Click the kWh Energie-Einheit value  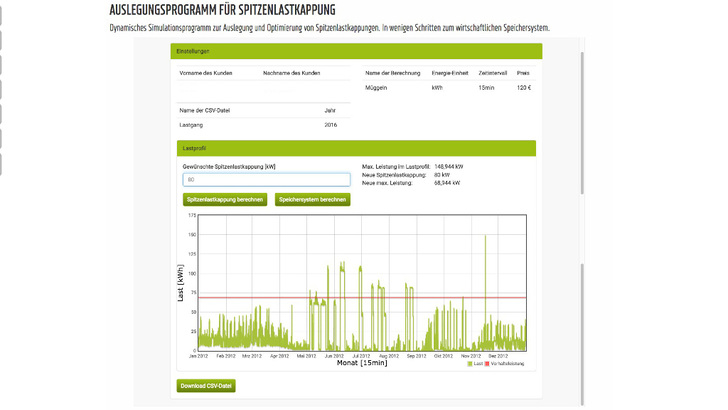tap(437, 88)
